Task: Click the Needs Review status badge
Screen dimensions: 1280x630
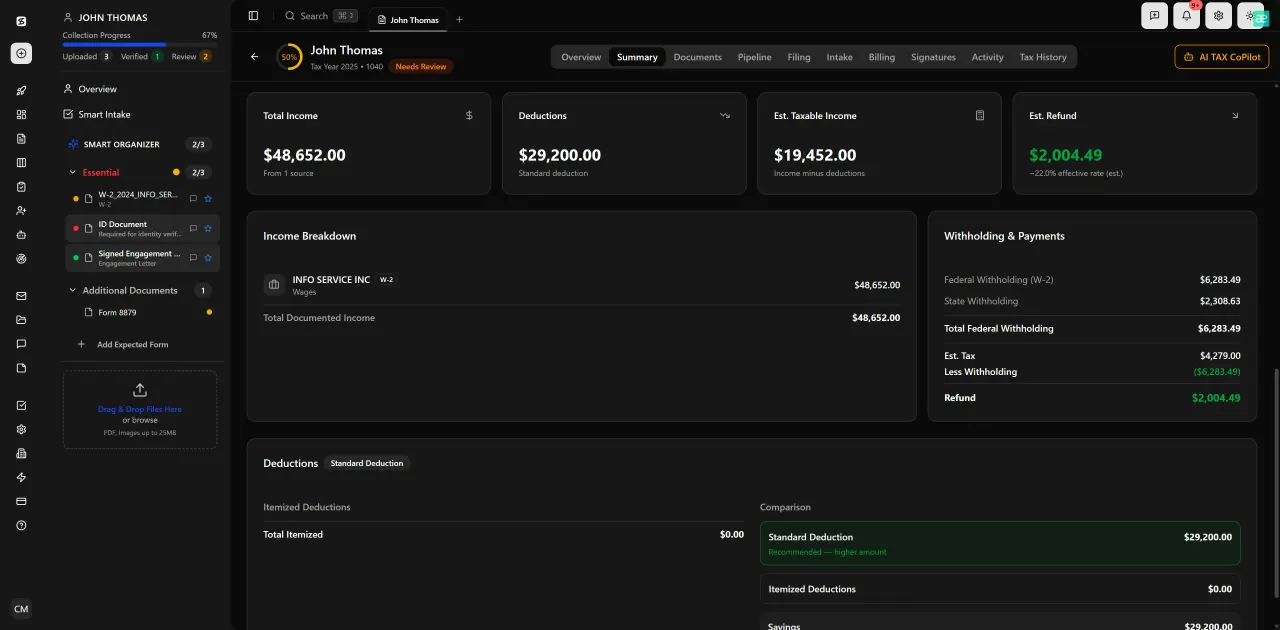Action: (x=421, y=67)
